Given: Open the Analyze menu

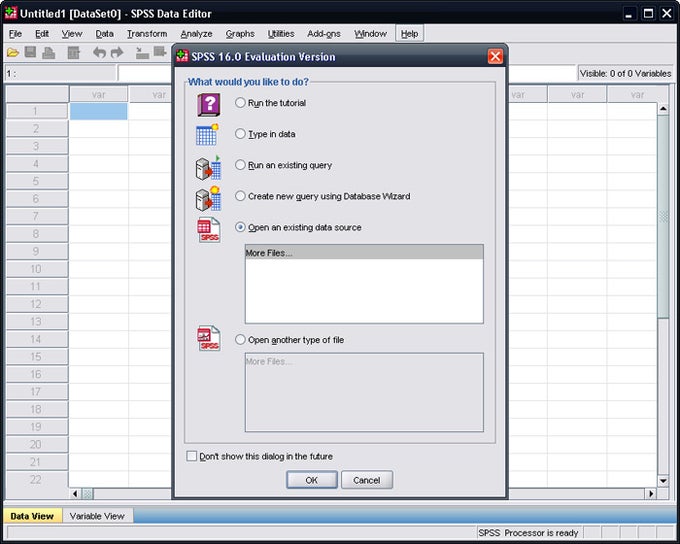Looking at the screenshot, I should tap(196, 33).
